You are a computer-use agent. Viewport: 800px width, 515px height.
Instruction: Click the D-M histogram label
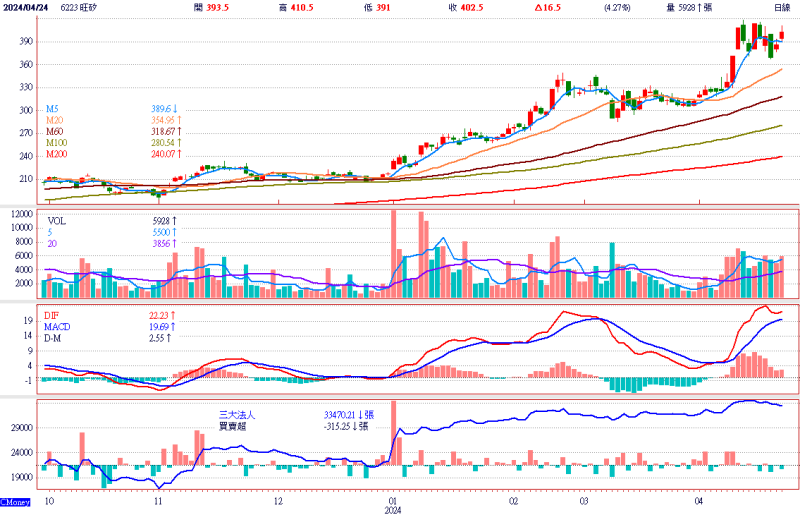(x=53, y=339)
